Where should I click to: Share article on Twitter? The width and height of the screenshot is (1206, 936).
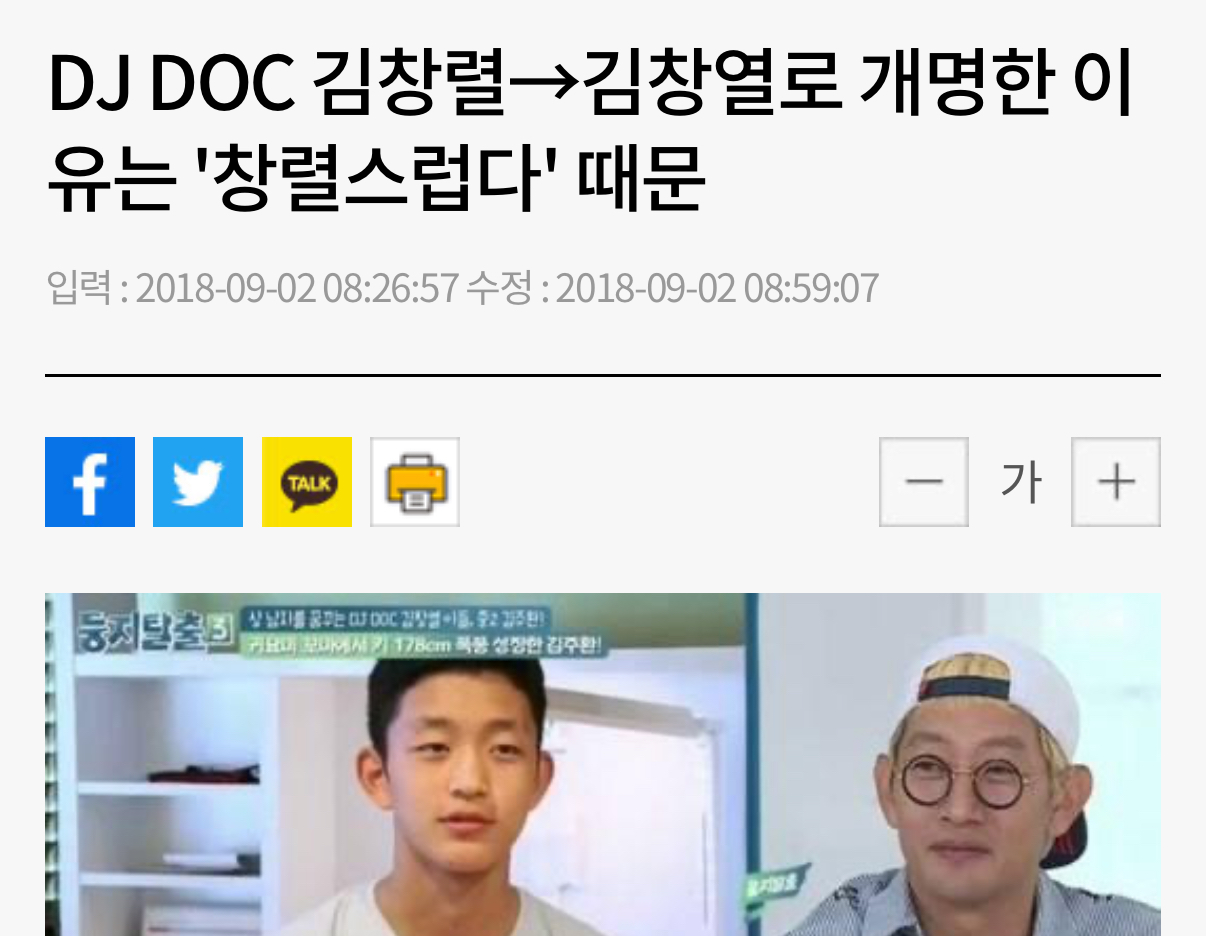tap(198, 482)
